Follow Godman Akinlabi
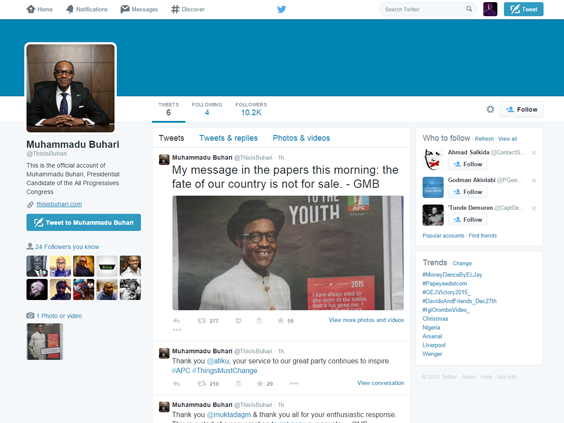This screenshot has width=564, height=423. [468, 192]
